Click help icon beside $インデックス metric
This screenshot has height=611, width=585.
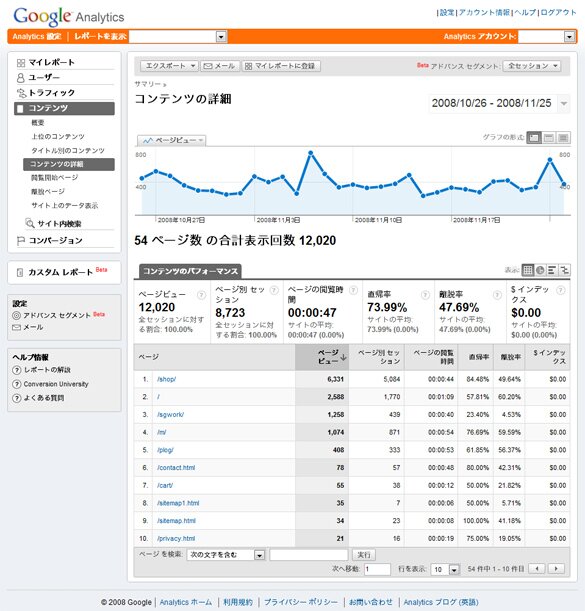pos(560,290)
